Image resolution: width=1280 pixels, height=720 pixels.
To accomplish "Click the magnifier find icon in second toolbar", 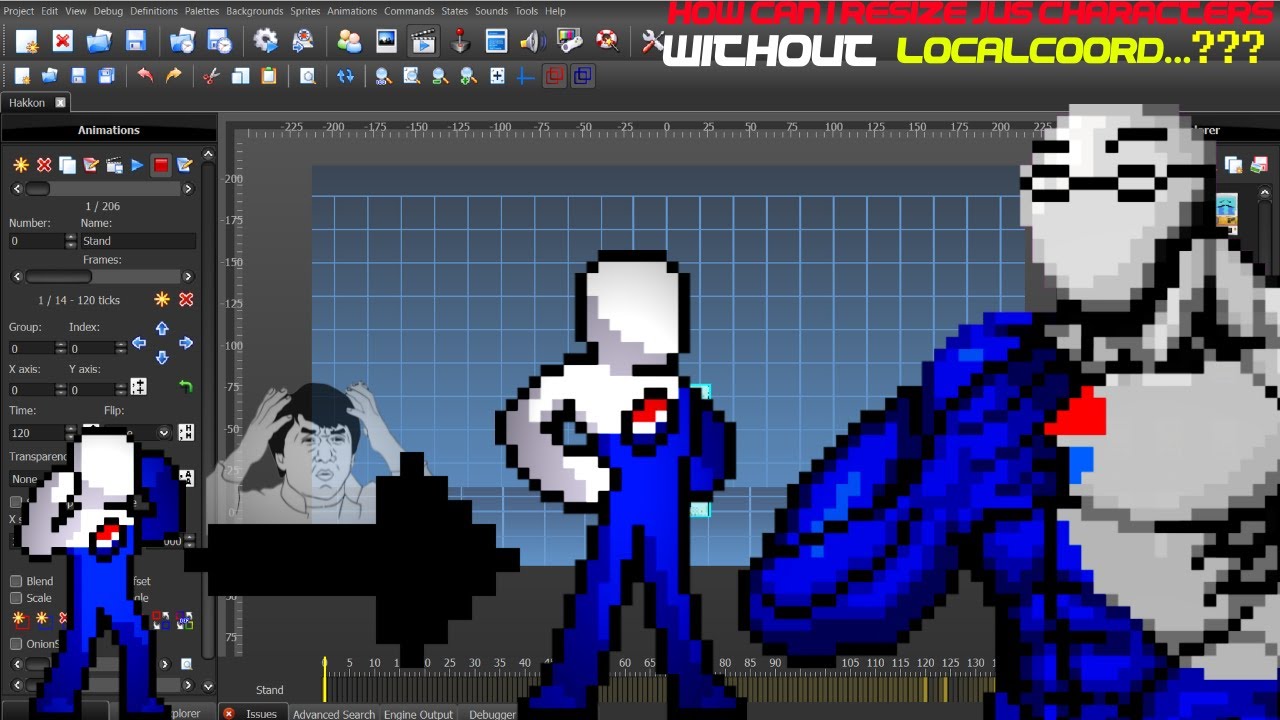I will point(307,76).
